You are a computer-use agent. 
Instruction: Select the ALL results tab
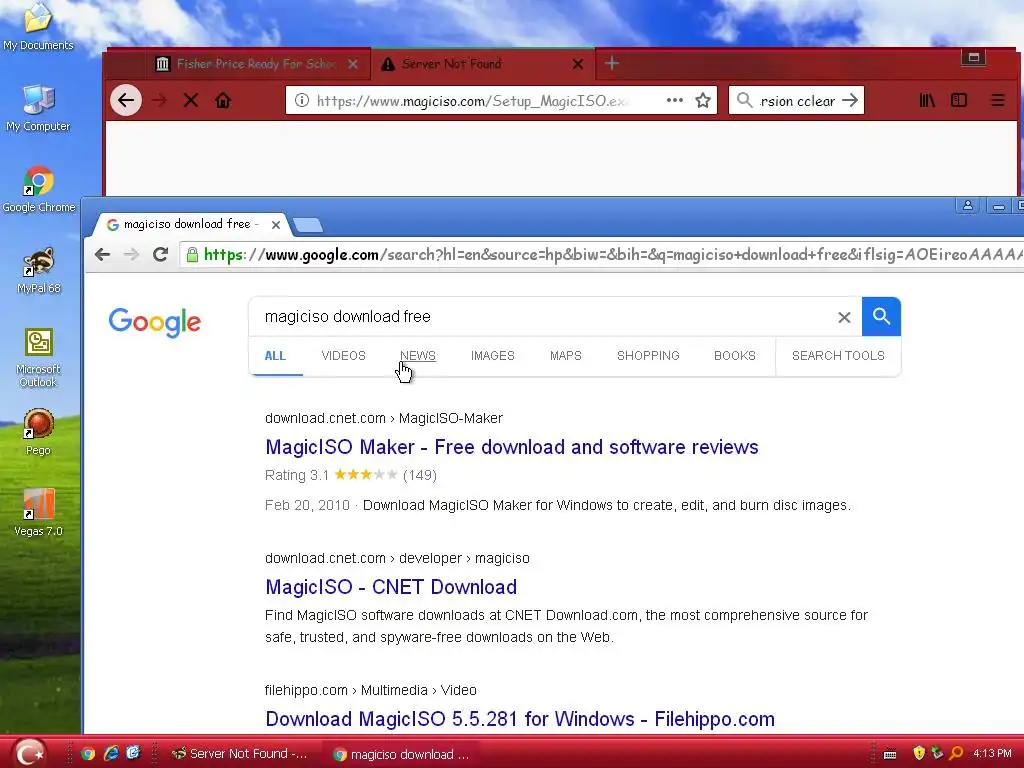(x=275, y=356)
